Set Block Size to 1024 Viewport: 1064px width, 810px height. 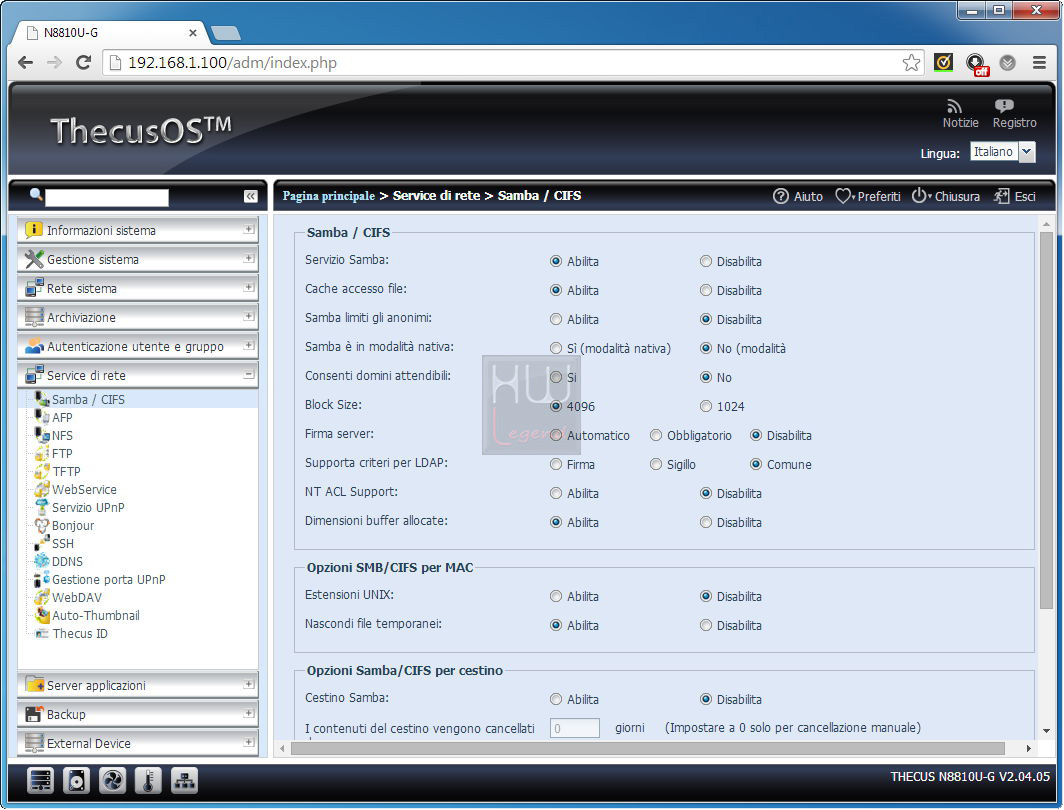click(x=706, y=406)
